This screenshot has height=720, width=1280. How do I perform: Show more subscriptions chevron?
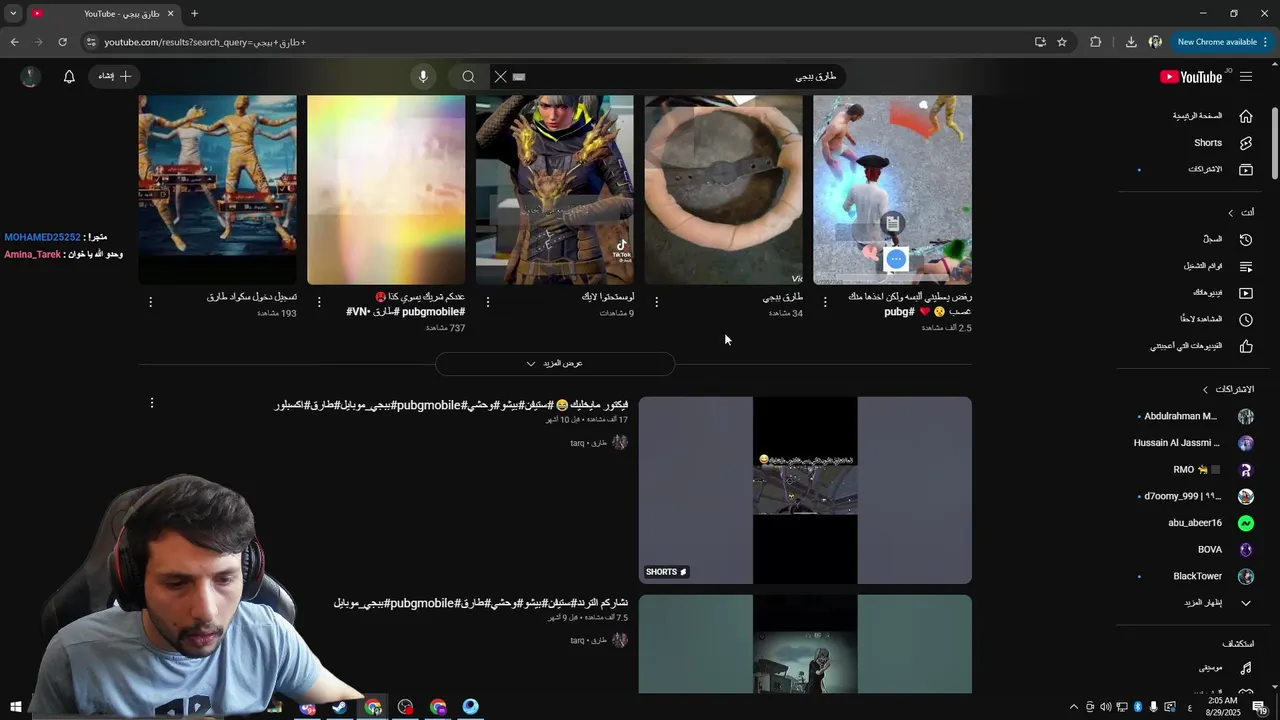tap(1246, 603)
